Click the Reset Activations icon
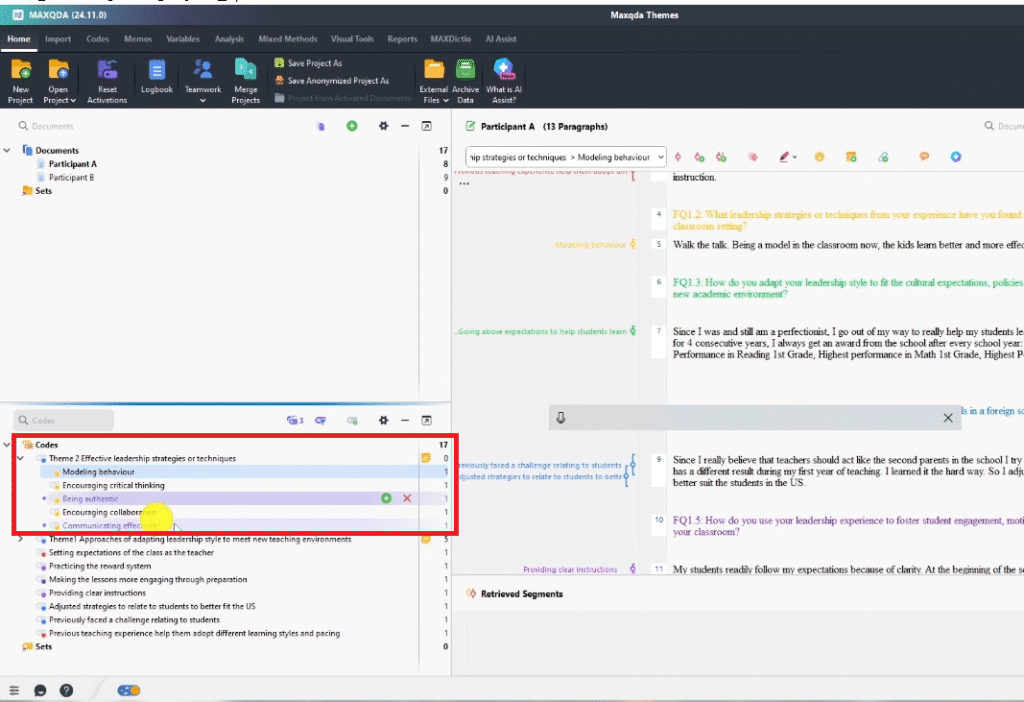This screenshot has width=1024, height=702. (107, 72)
